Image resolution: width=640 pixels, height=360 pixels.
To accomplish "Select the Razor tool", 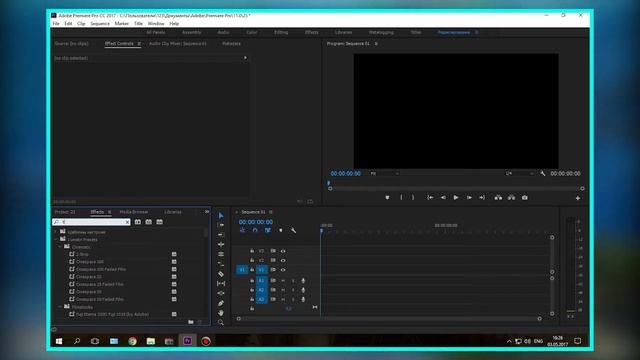I will (221, 274).
